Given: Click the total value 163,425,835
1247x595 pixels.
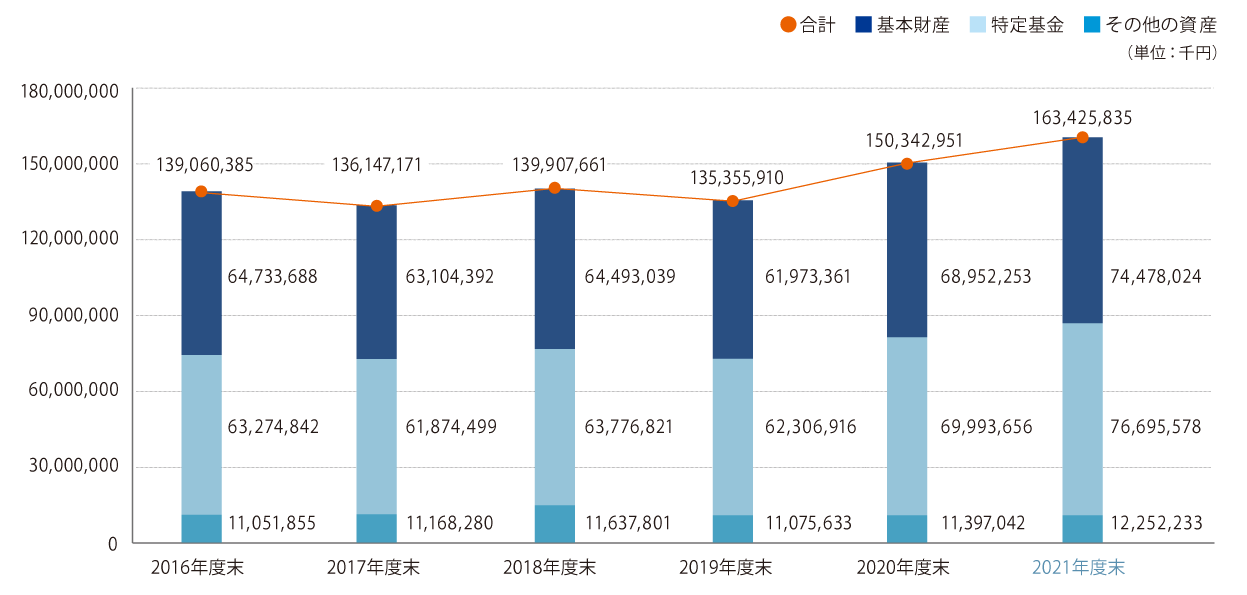Looking at the screenshot, I should 1083,118.
